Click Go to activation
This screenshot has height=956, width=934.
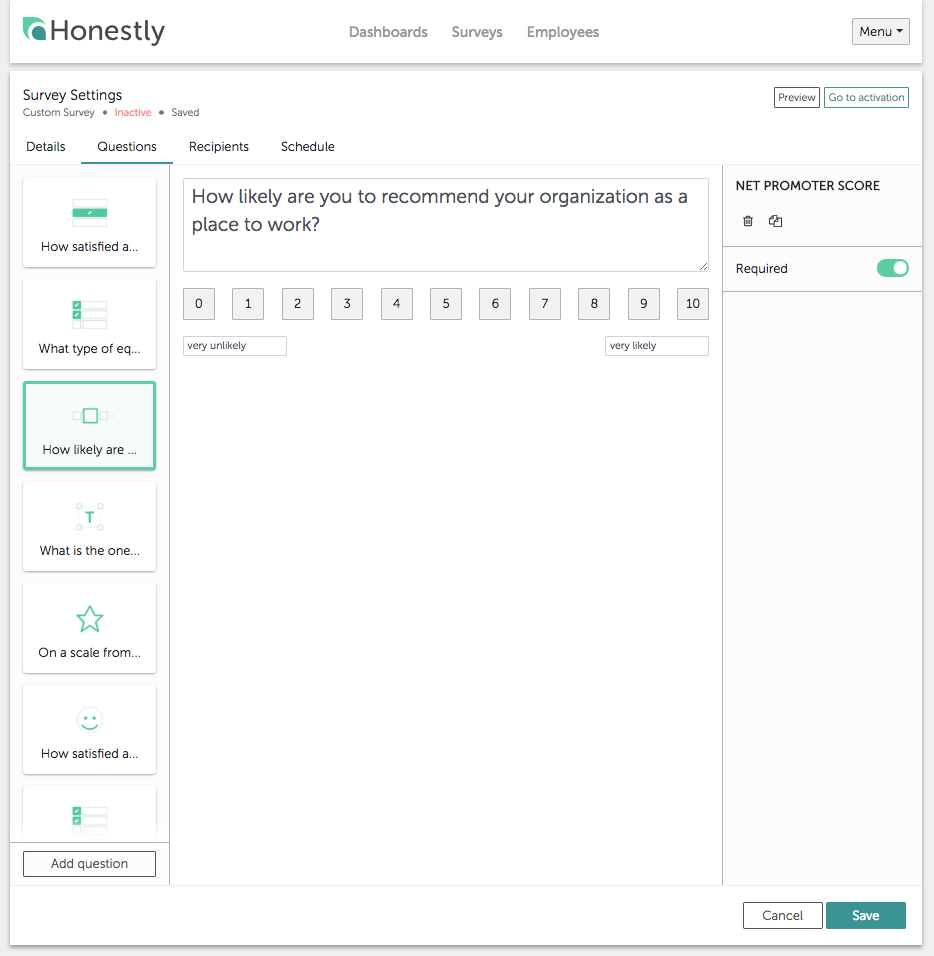pyautogui.click(x=866, y=97)
